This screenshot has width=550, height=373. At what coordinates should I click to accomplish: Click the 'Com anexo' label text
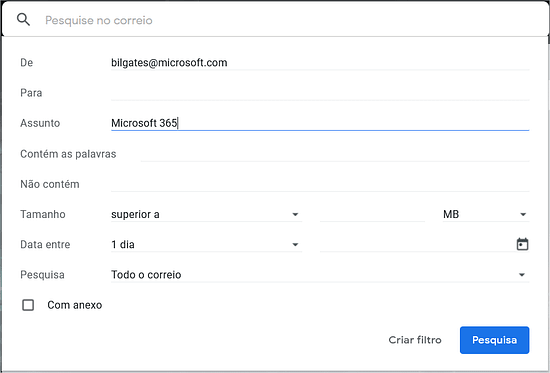(75, 305)
